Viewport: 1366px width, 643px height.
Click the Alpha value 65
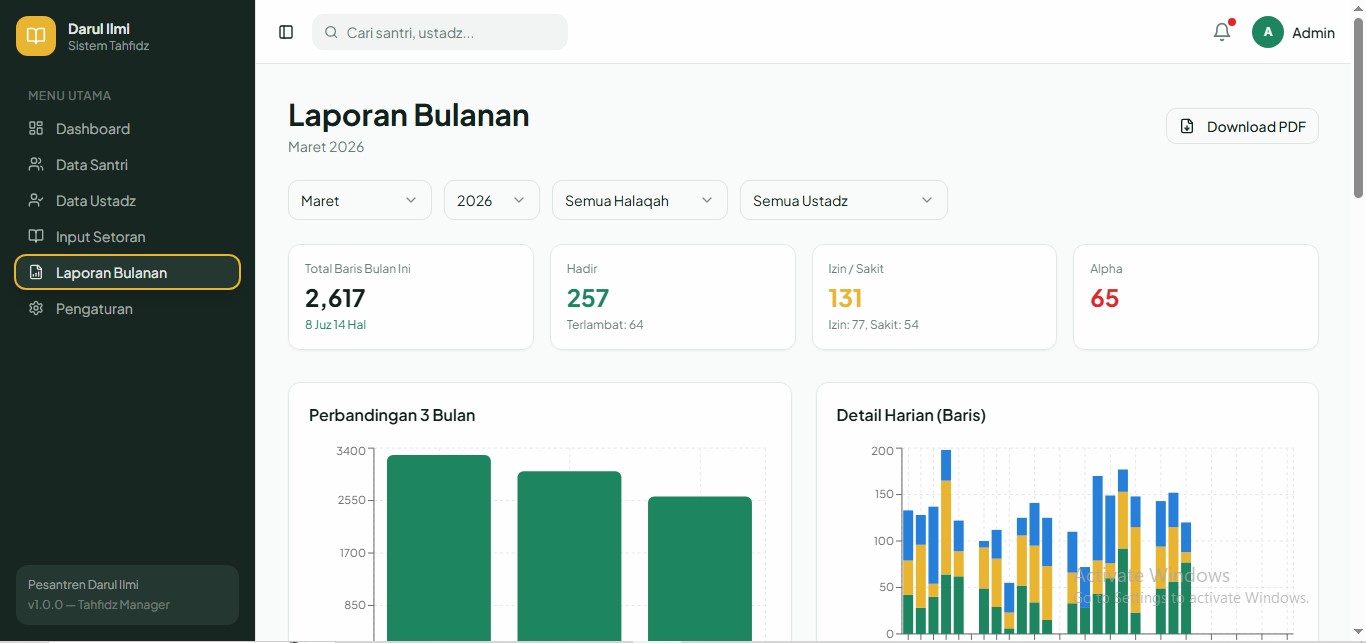(x=1104, y=298)
